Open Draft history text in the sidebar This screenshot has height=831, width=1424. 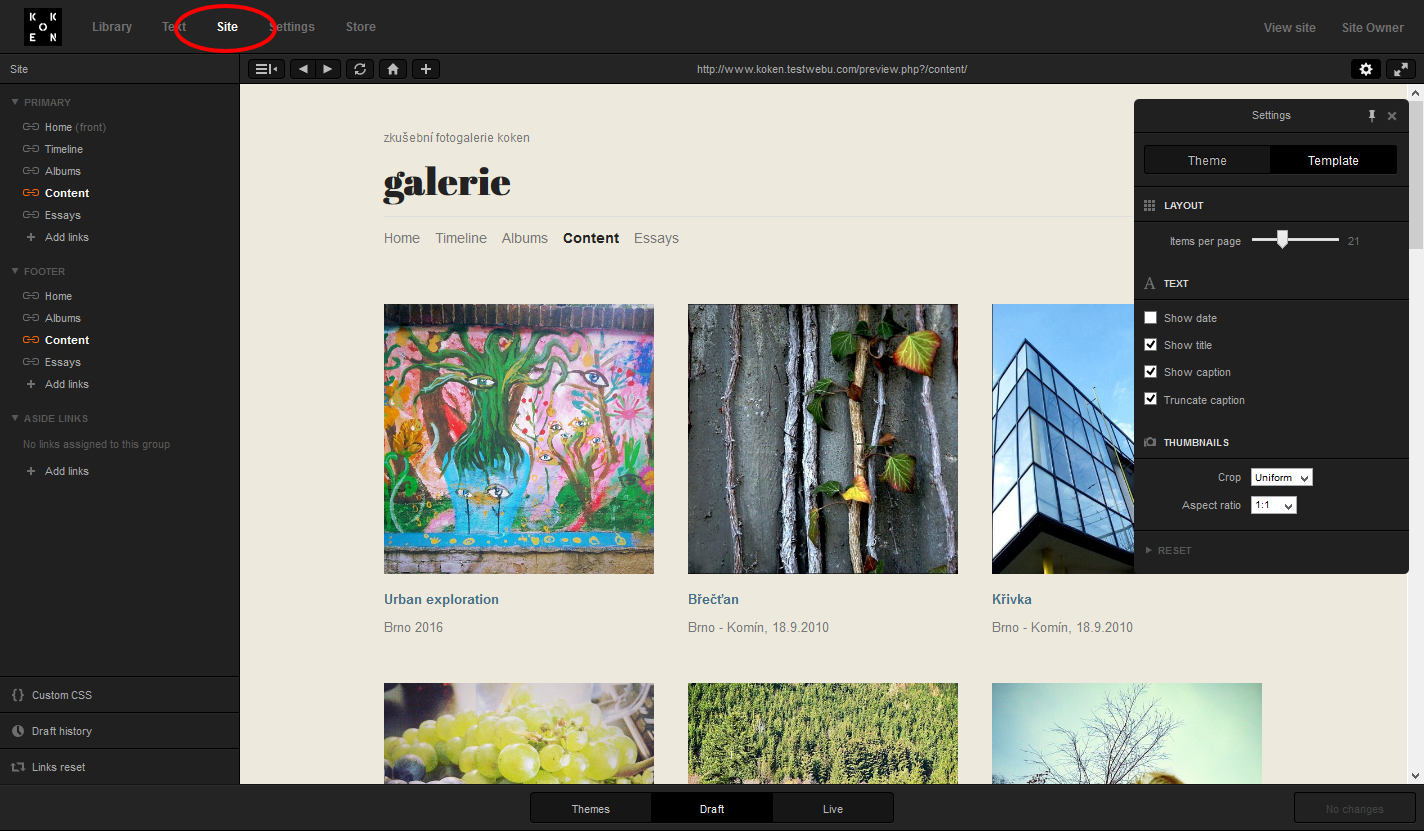pyautogui.click(x=62, y=731)
